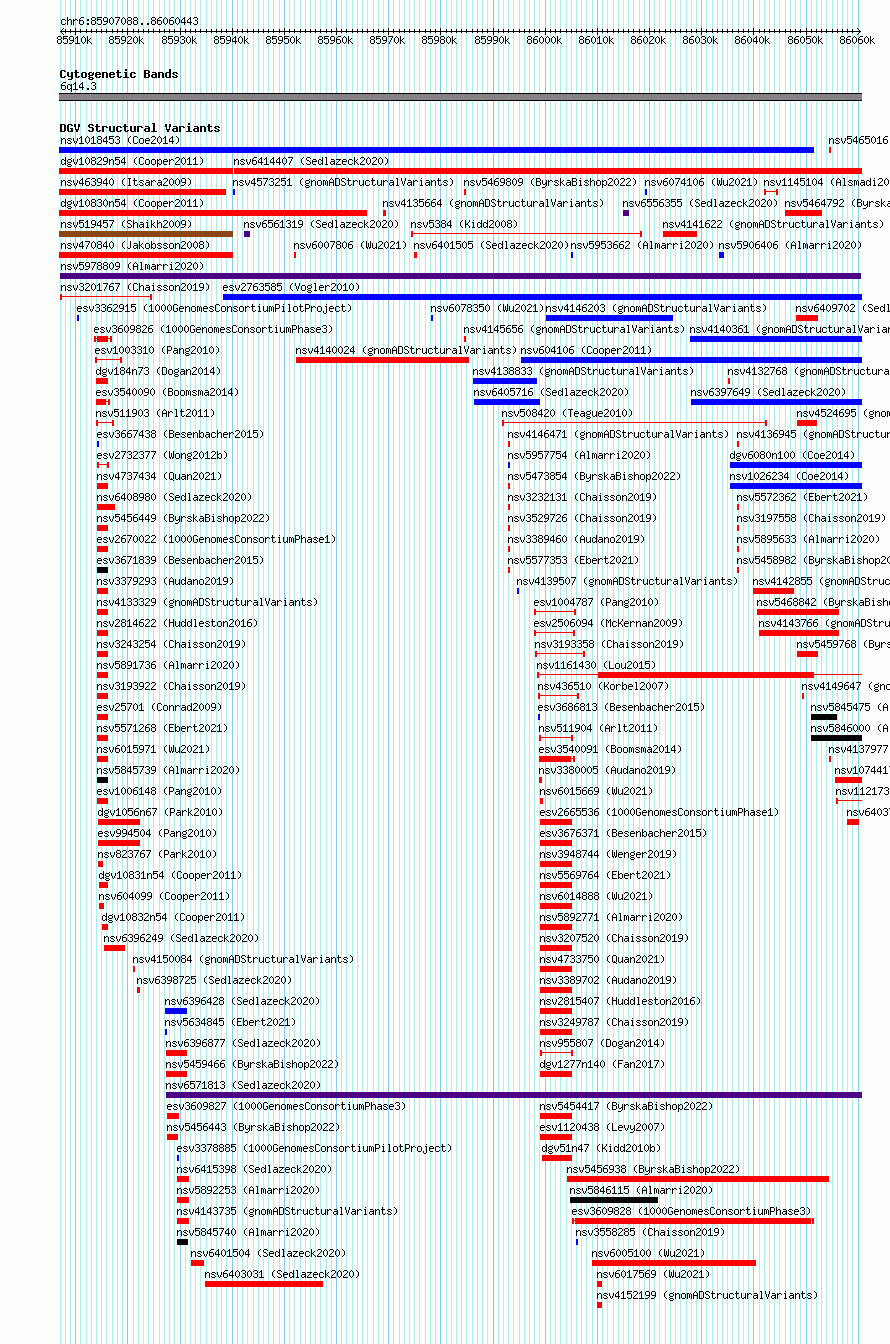Select nsv3201767 (Chaisson2019) variant

point(134,287)
